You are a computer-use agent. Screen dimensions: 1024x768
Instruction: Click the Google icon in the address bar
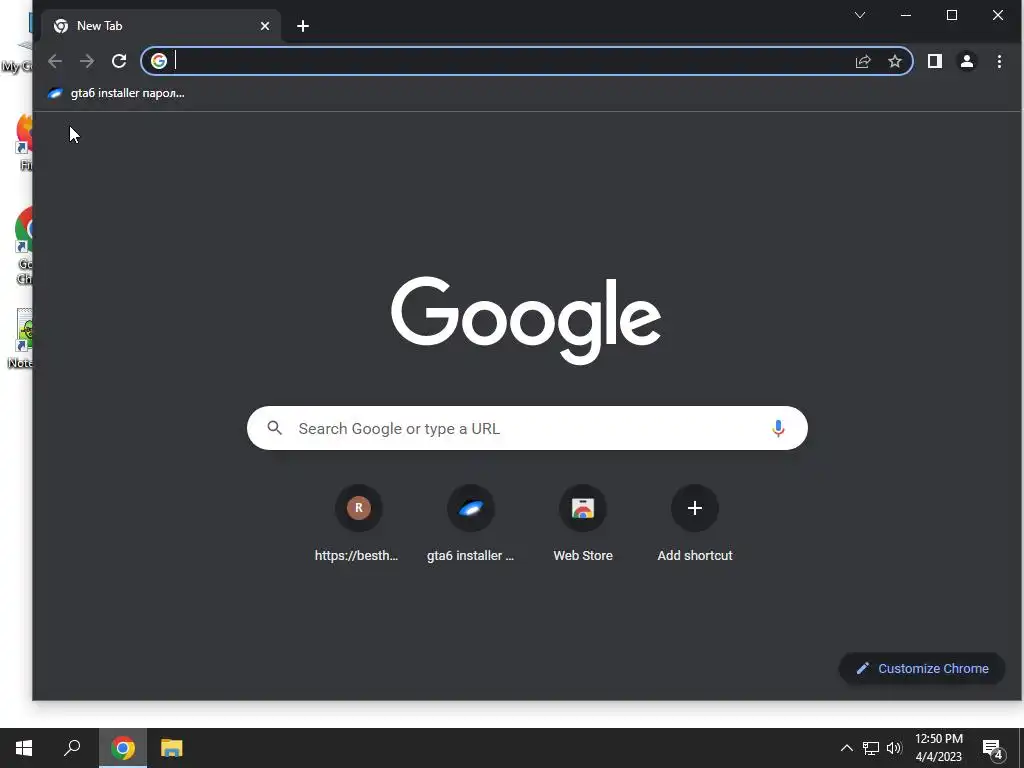pyautogui.click(x=159, y=61)
